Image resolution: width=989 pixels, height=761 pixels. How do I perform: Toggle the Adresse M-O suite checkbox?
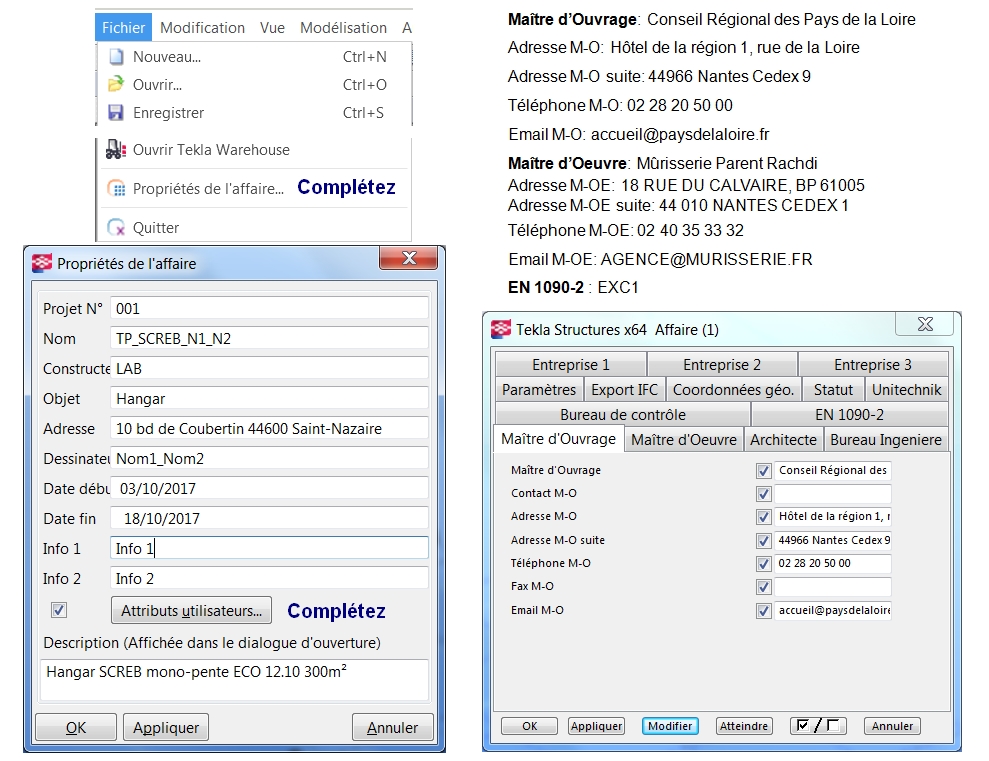(764, 541)
